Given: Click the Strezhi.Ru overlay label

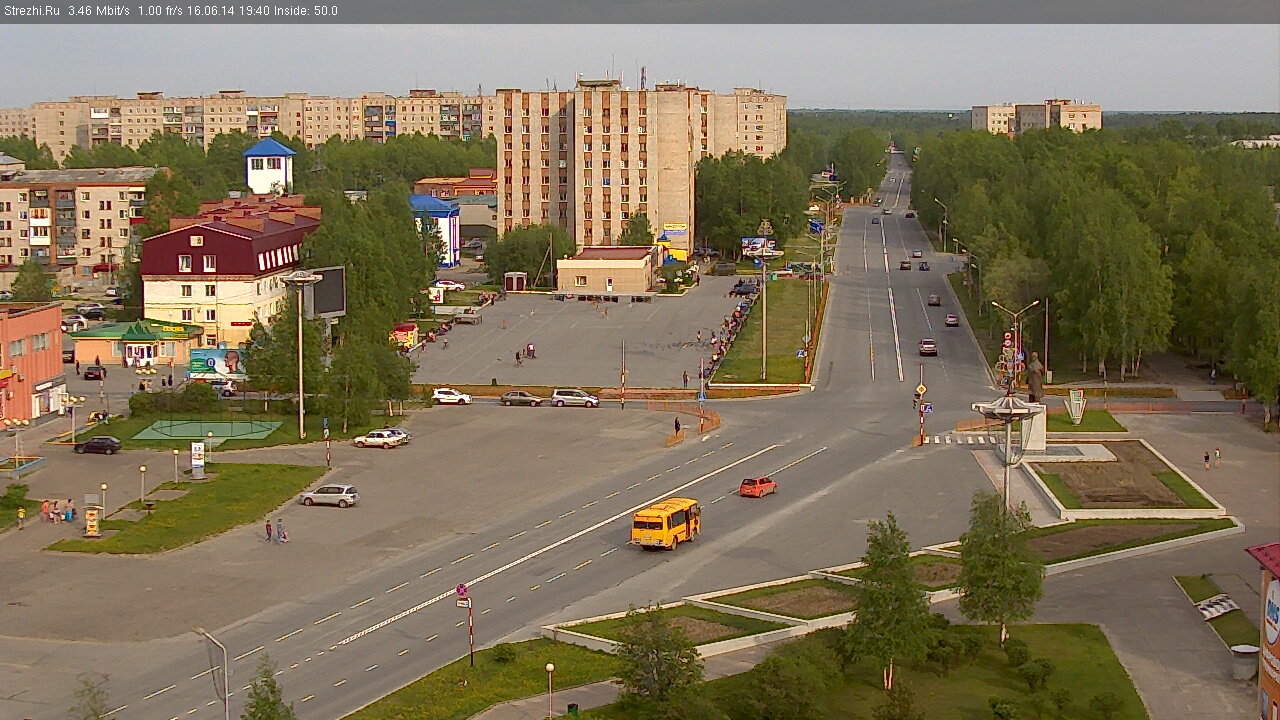Looking at the screenshot, I should tap(31, 11).
